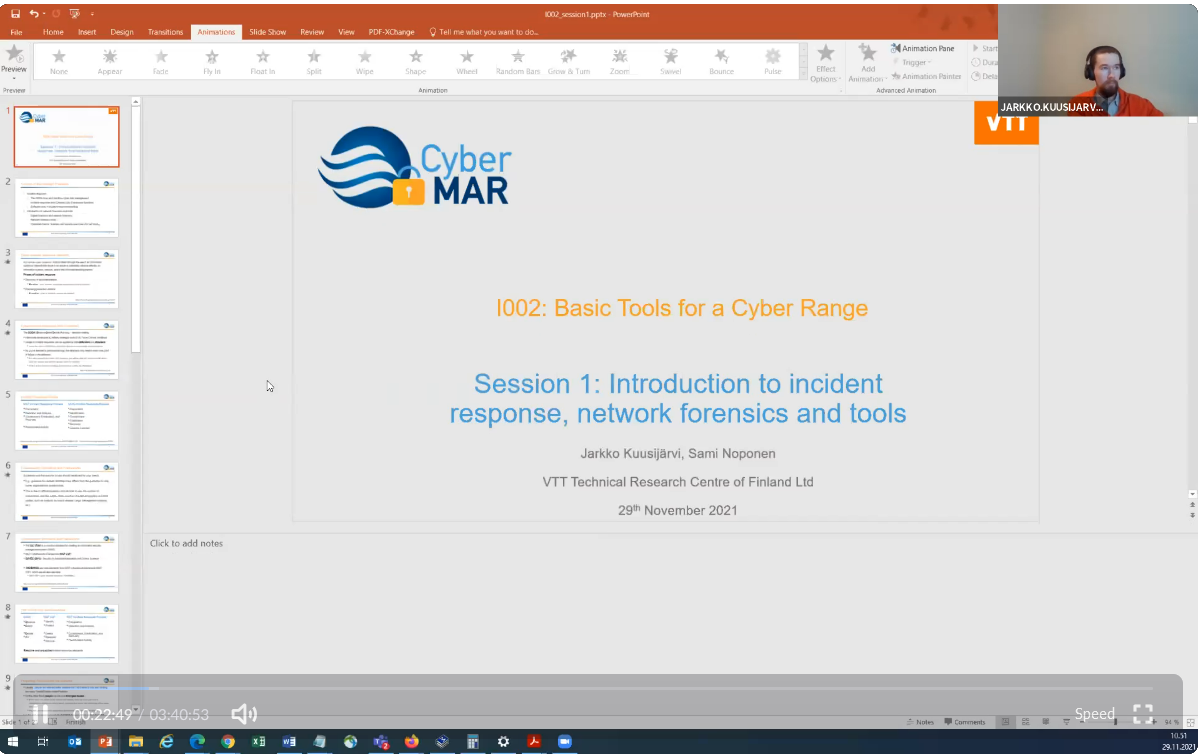Screen dimensions: 1202x754
Task: Click the Preview animation button
Action: [x=14, y=59]
